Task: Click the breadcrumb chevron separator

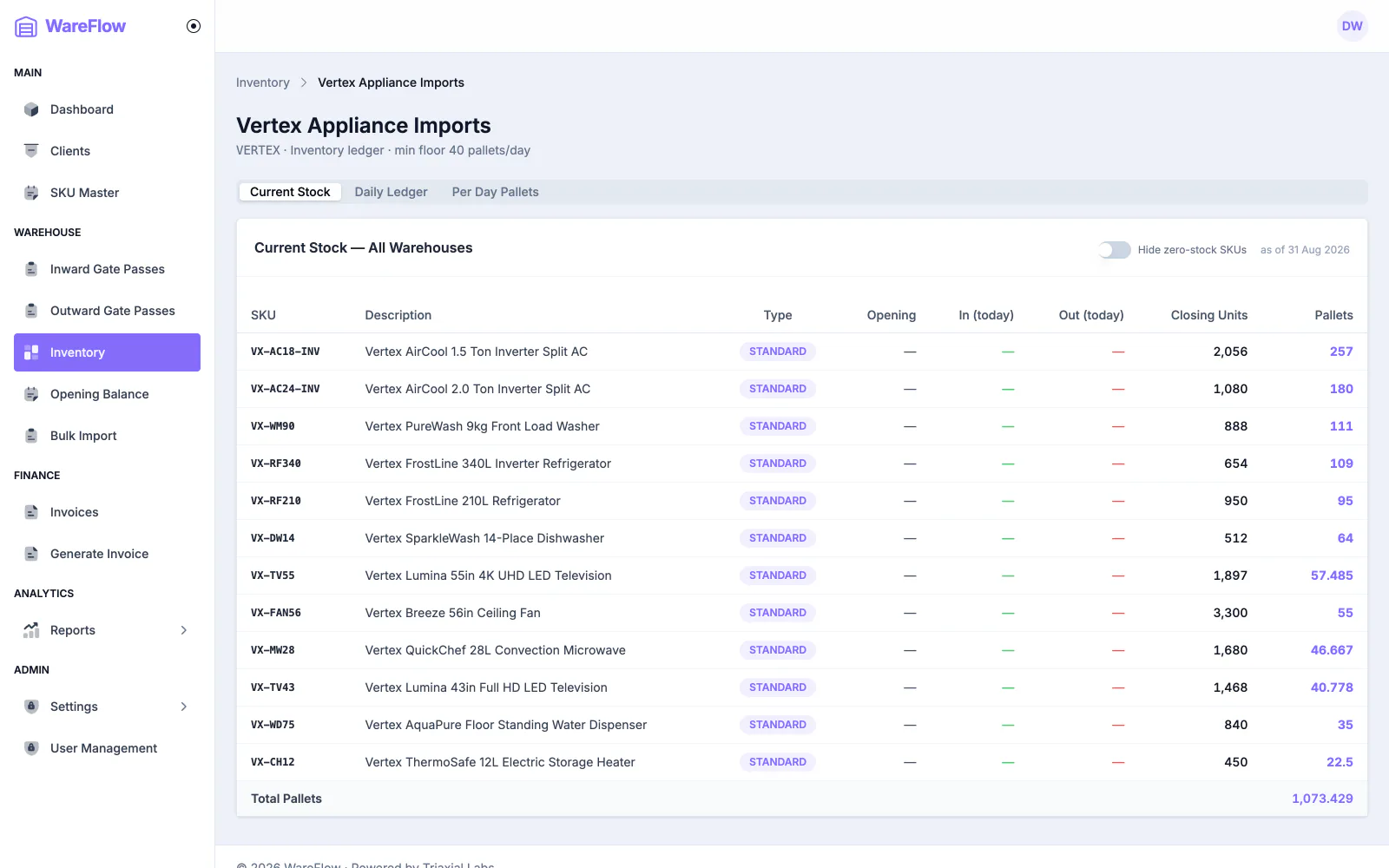Action: pos(304,82)
